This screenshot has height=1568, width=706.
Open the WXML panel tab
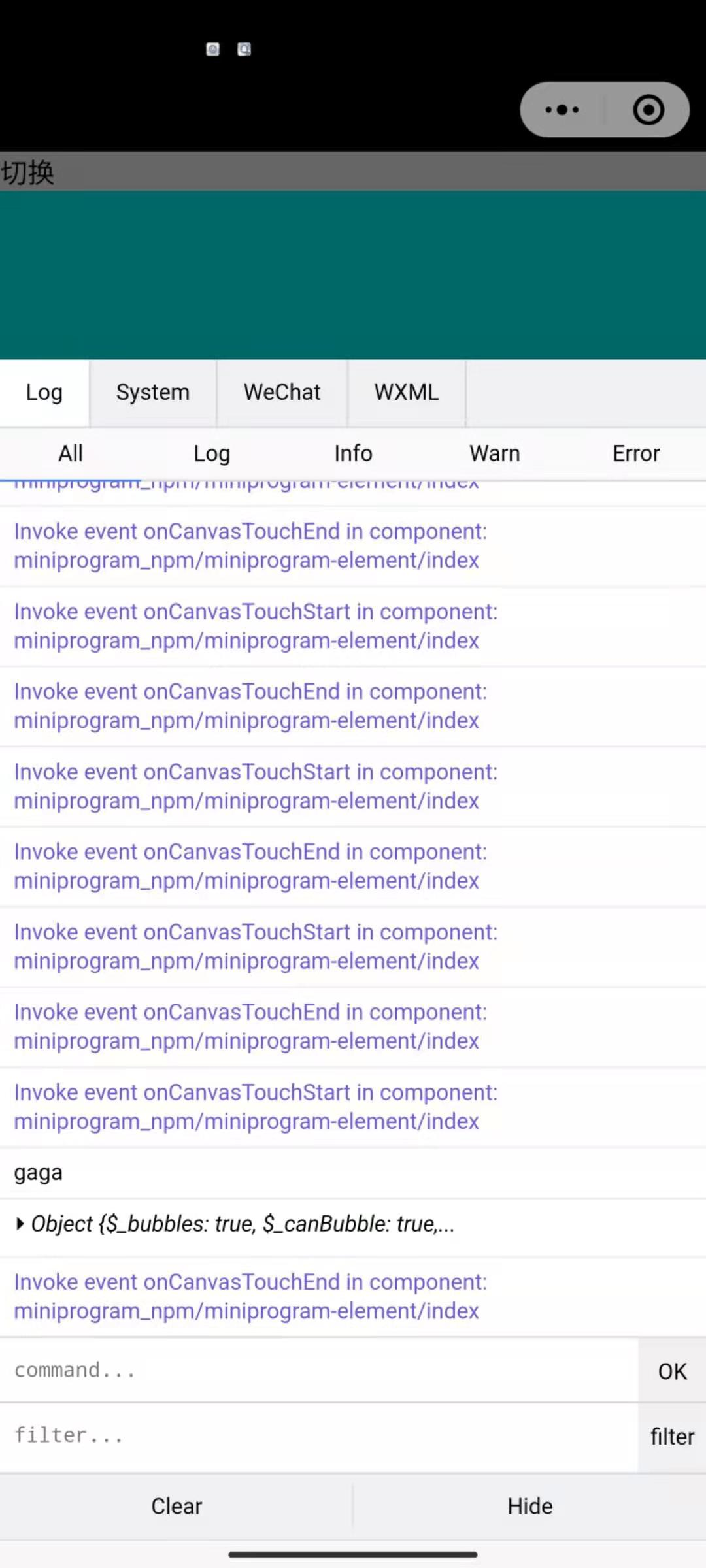(x=407, y=392)
